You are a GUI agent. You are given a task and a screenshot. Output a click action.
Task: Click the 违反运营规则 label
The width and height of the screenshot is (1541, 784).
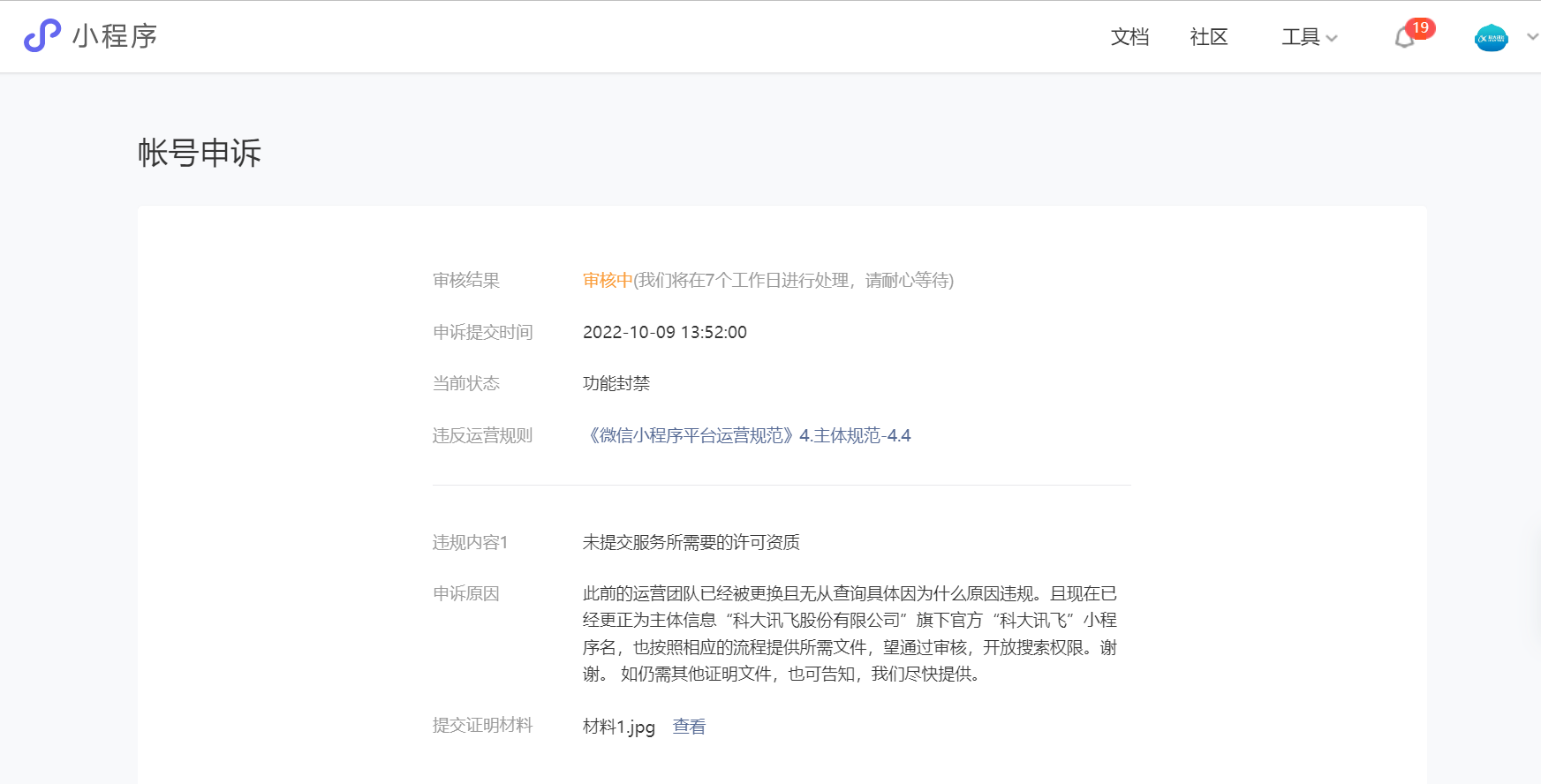483,435
